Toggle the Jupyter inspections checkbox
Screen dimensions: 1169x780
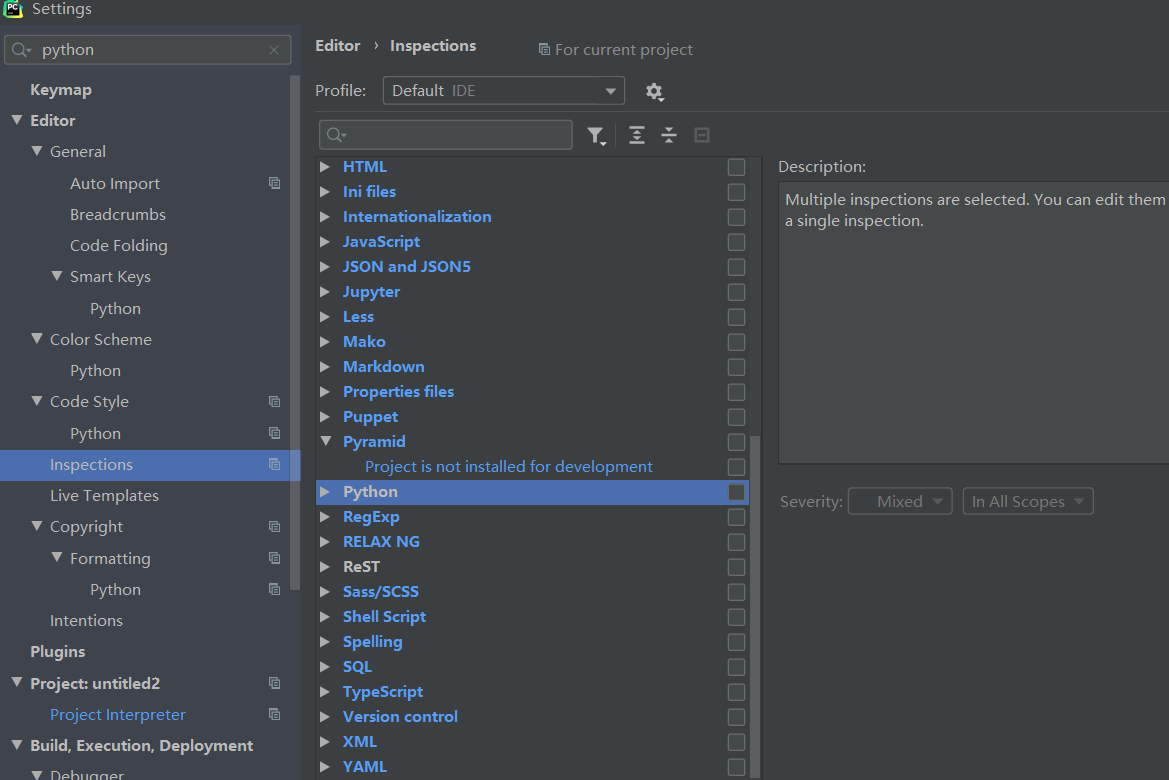736,292
